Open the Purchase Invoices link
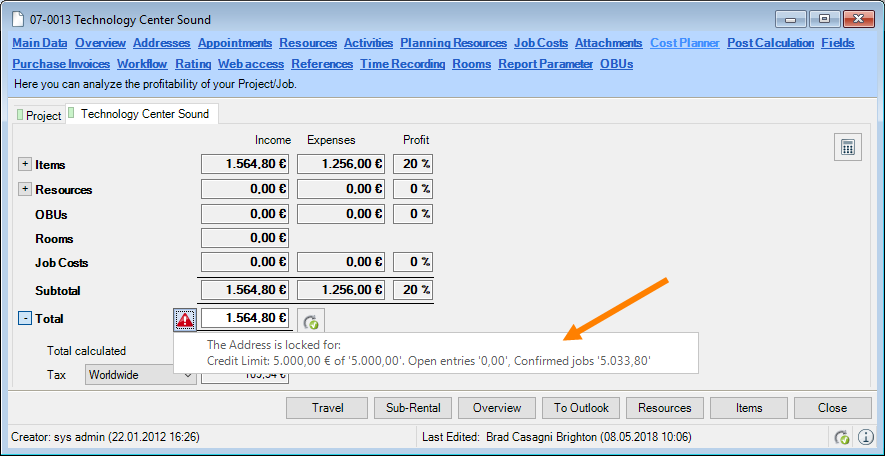 click(61, 64)
